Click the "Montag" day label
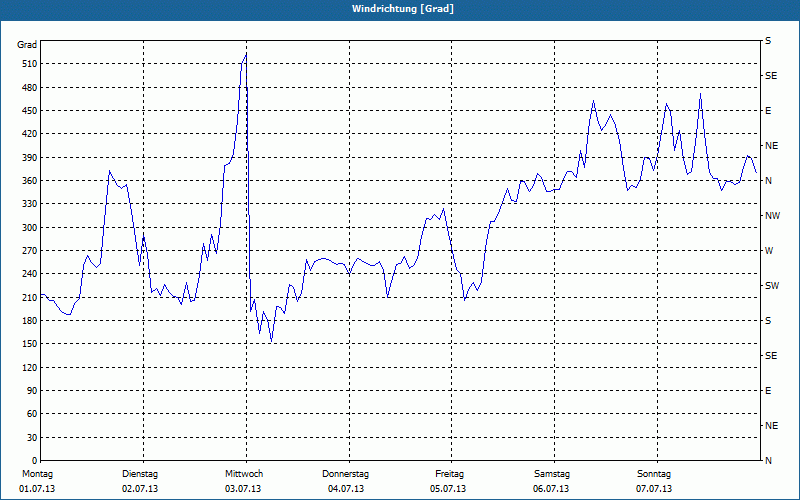The width and height of the screenshot is (800, 500). click(37, 474)
